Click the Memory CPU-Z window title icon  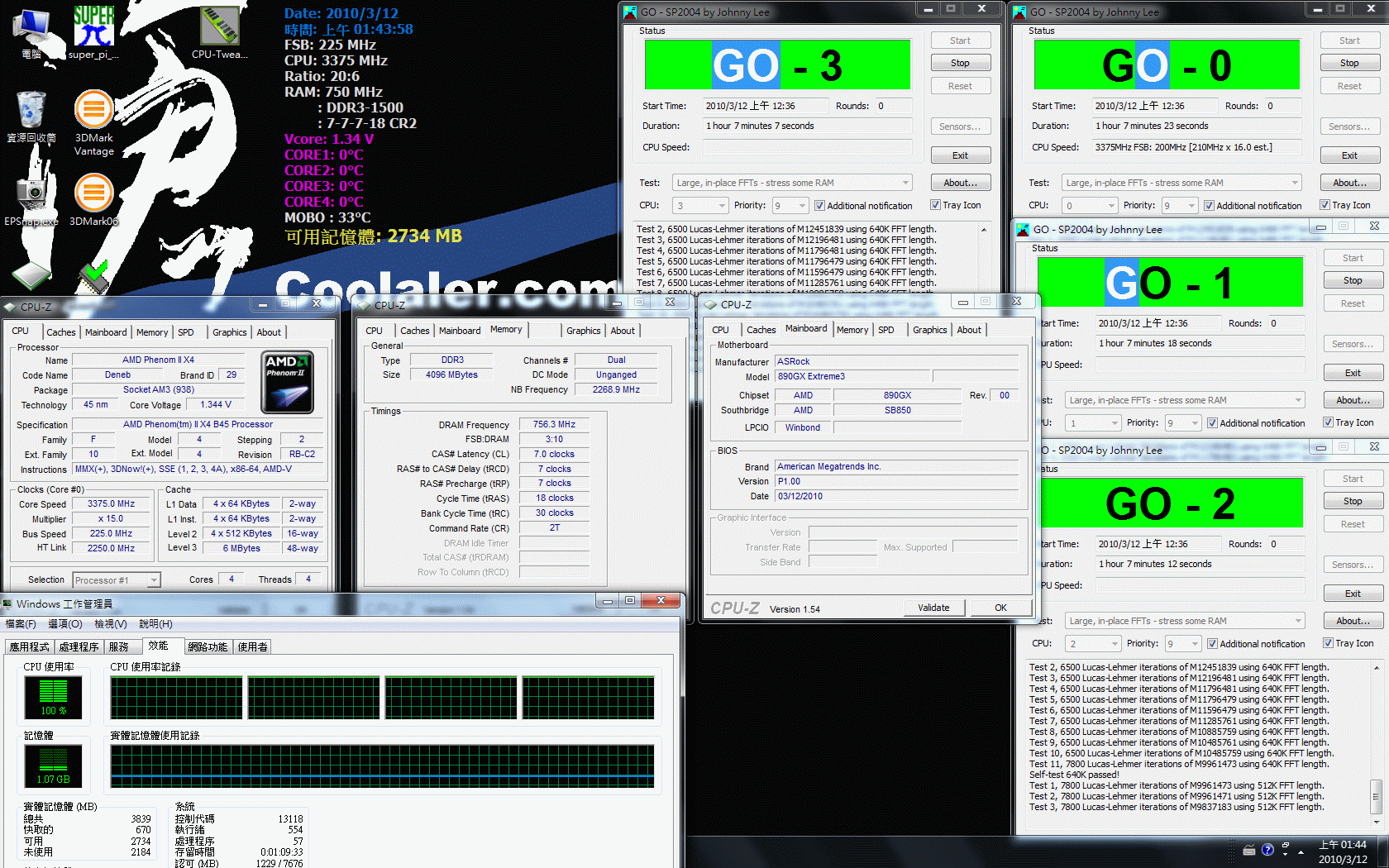coord(364,305)
